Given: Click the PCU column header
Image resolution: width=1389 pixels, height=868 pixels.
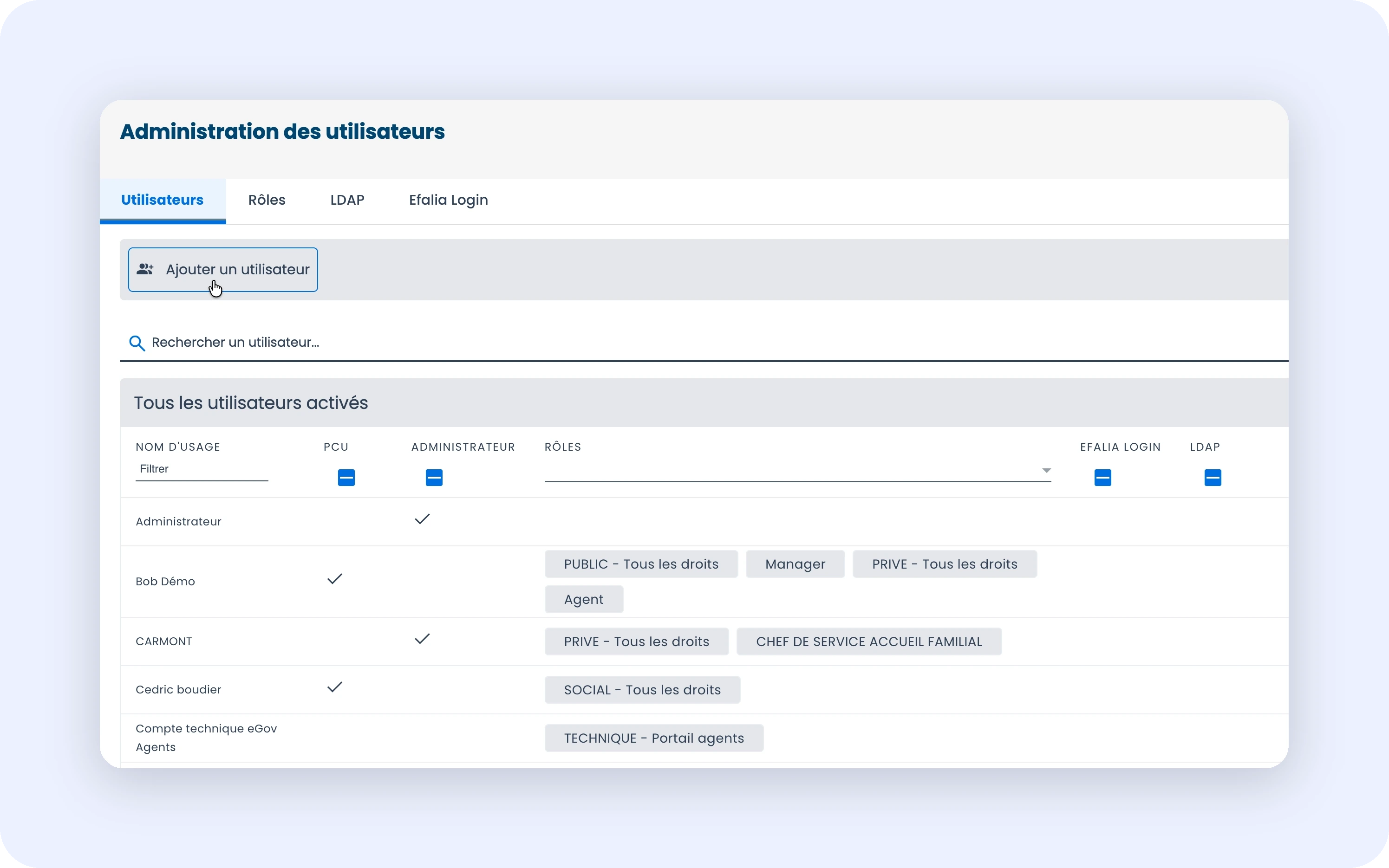Looking at the screenshot, I should (336, 447).
